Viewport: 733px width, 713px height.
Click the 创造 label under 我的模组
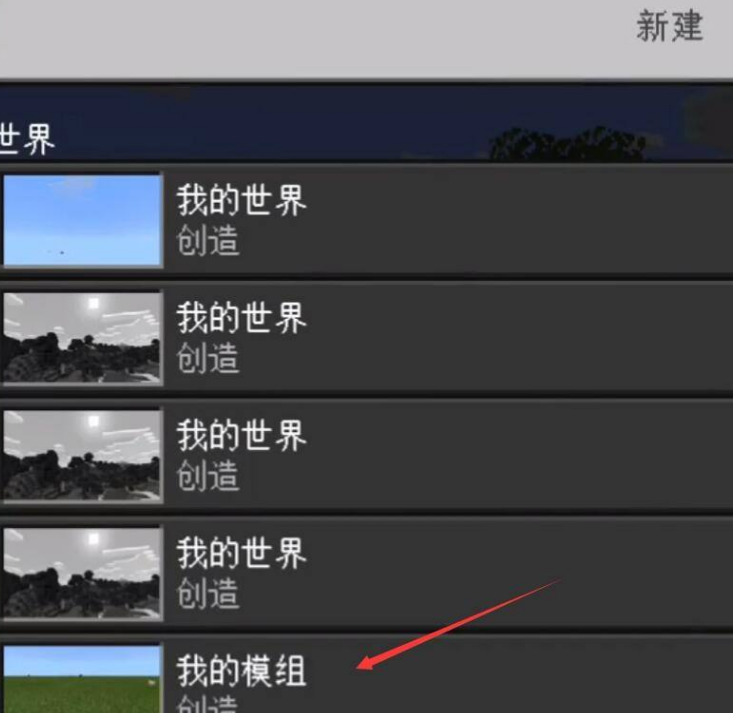pos(208,704)
